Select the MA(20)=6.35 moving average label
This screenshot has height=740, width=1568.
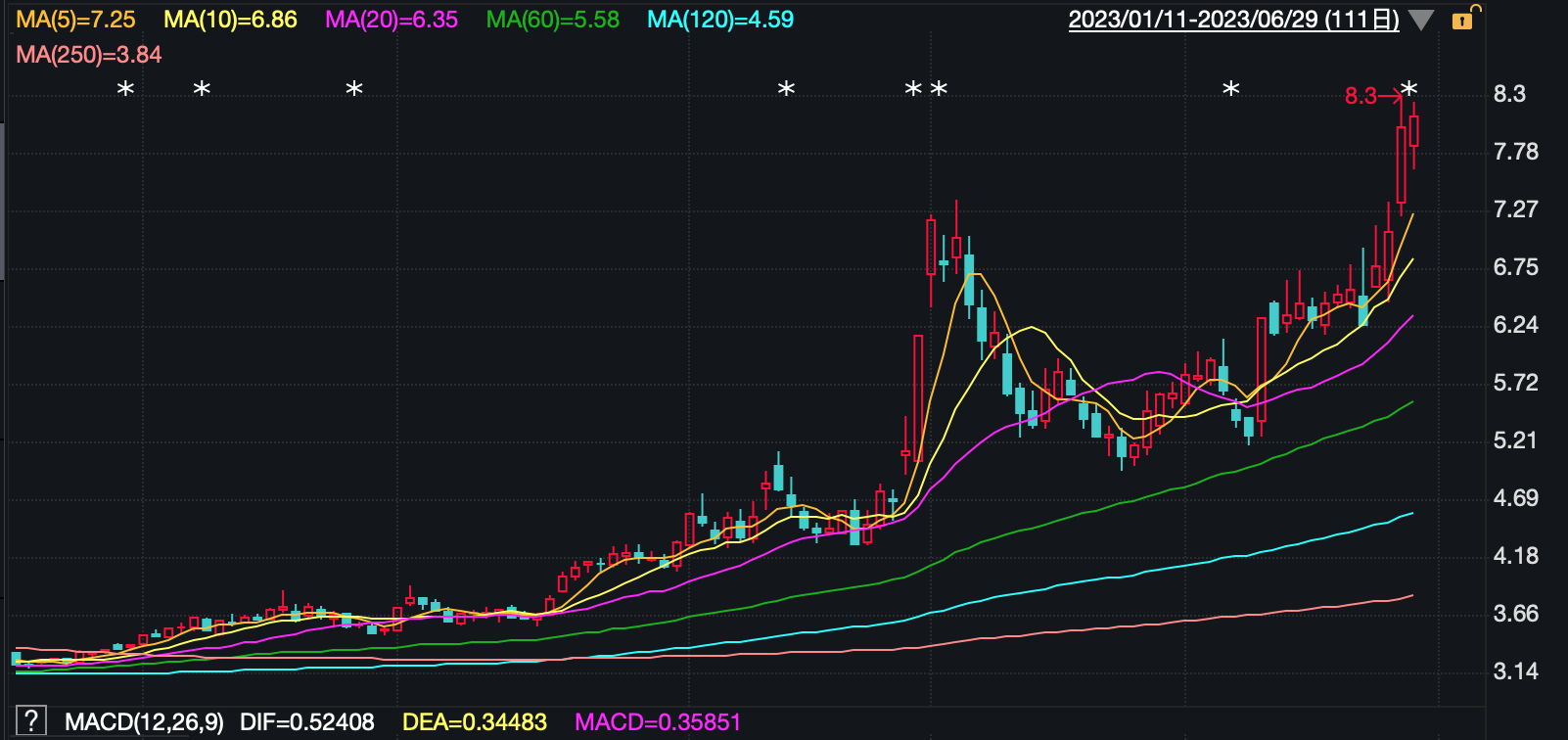(x=392, y=20)
